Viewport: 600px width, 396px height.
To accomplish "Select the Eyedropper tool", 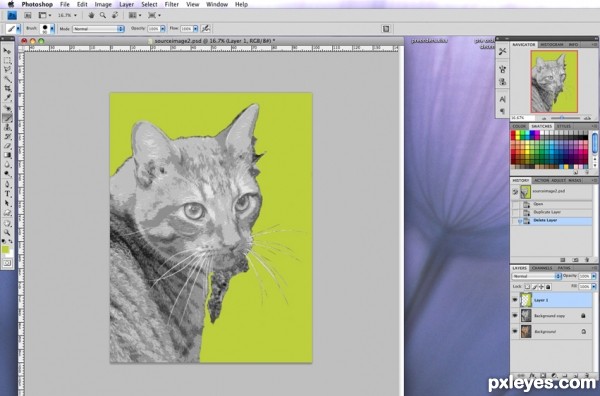I will click(x=7, y=98).
